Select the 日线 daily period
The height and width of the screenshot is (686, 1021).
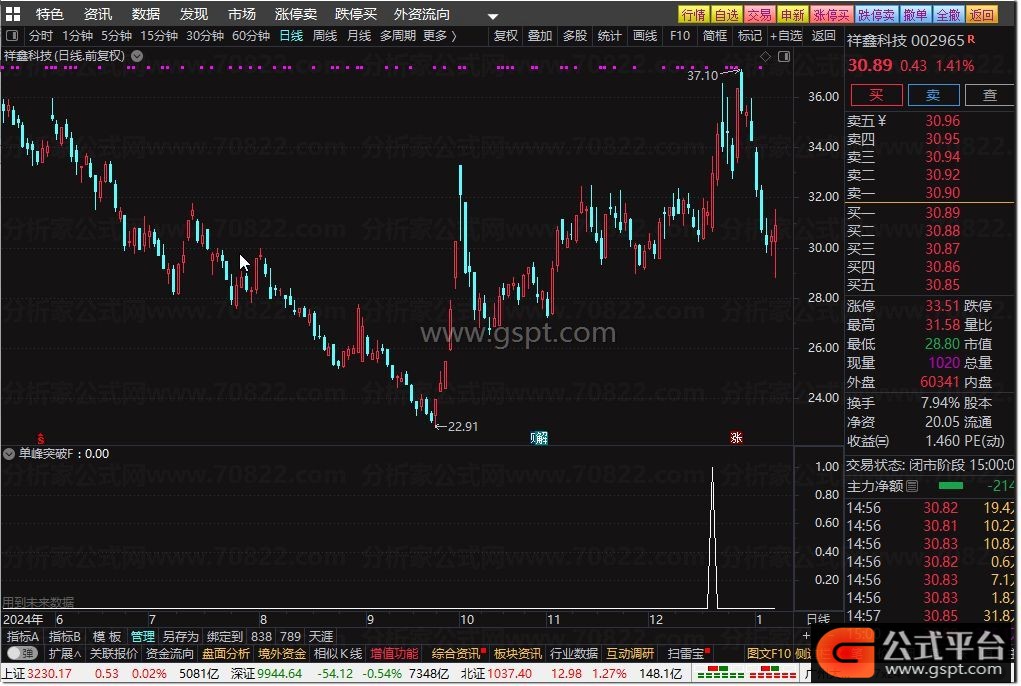point(291,35)
